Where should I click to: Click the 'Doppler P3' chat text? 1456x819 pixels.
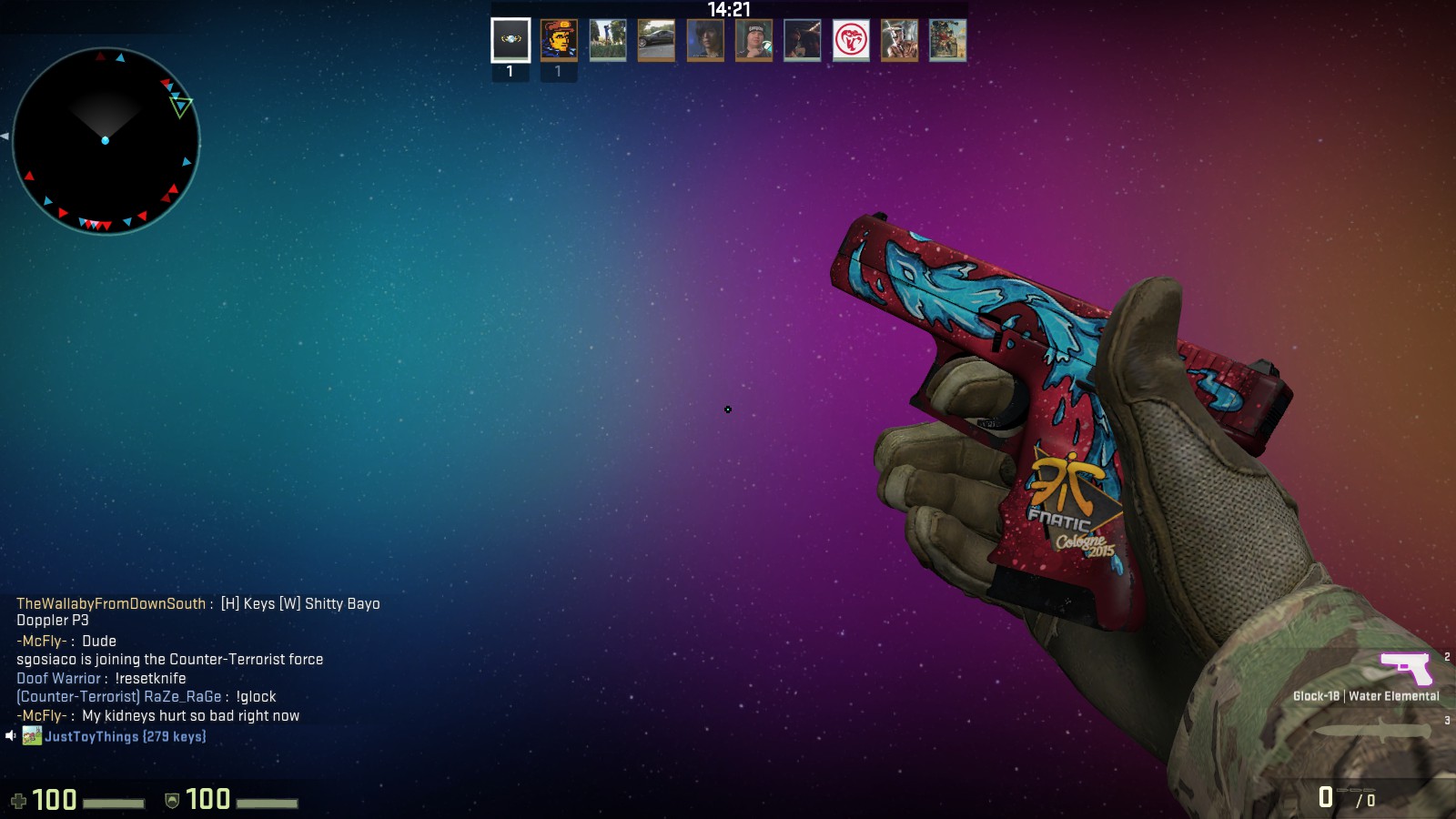(53, 620)
